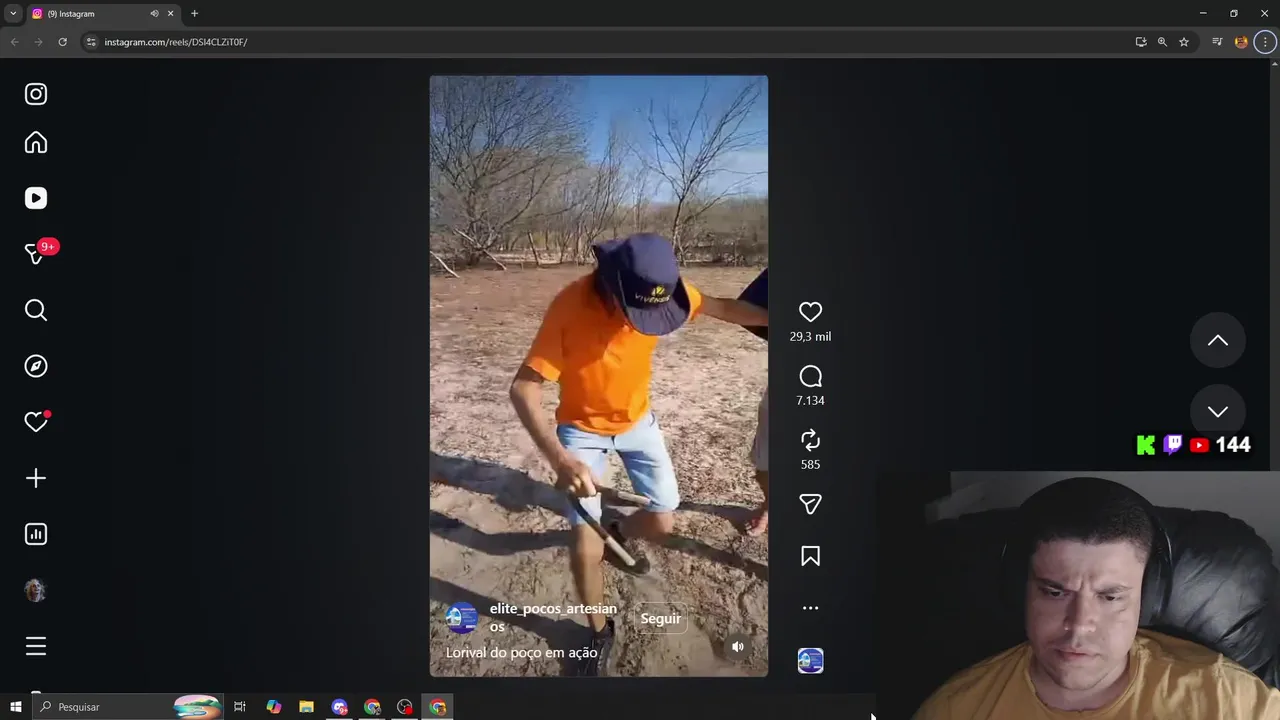The width and height of the screenshot is (1280, 720).
Task: Open profile avatar in sidebar
Action: click(x=36, y=590)
